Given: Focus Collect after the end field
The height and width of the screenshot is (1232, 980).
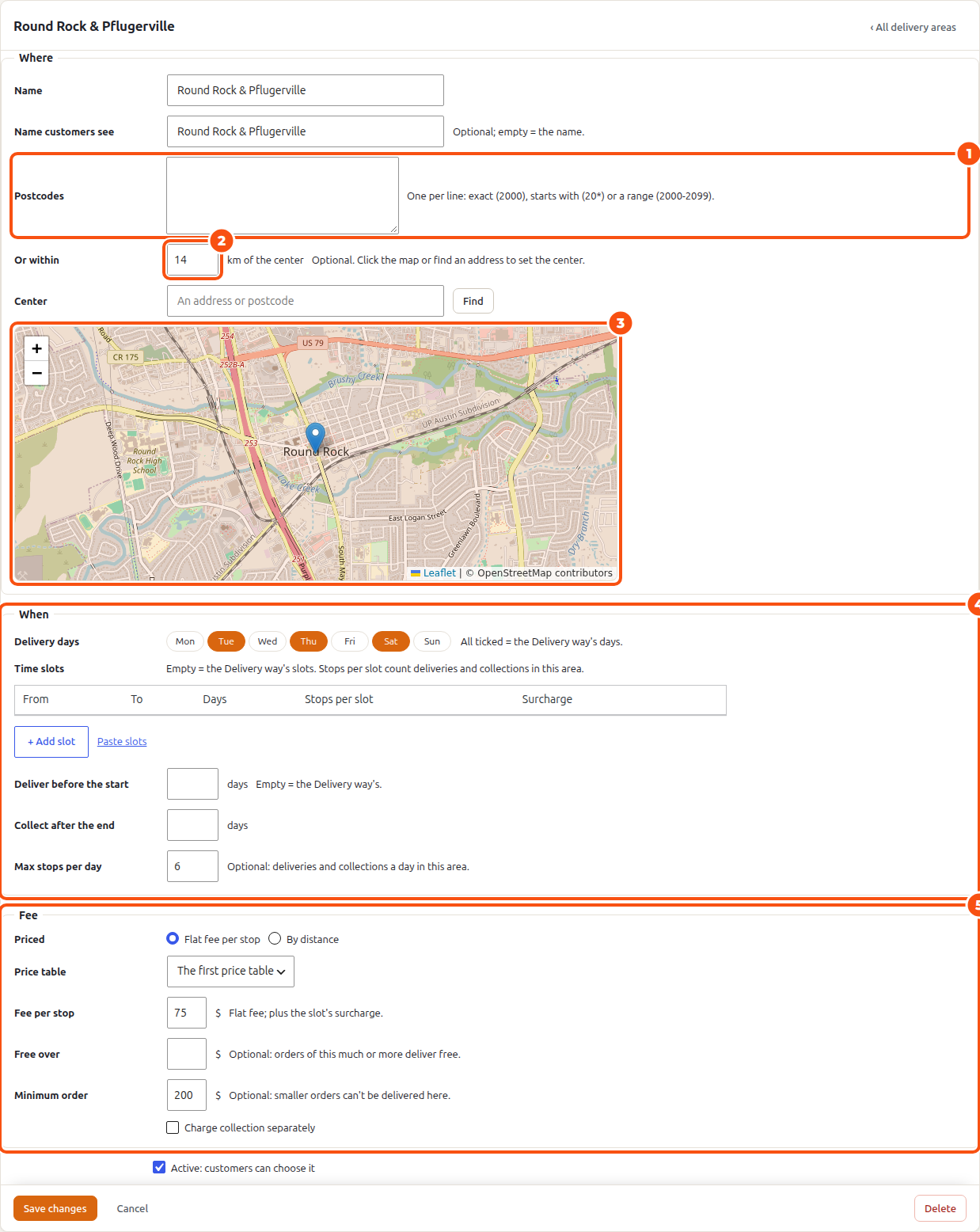Looking at the screenshot, I should pos(192,825).
